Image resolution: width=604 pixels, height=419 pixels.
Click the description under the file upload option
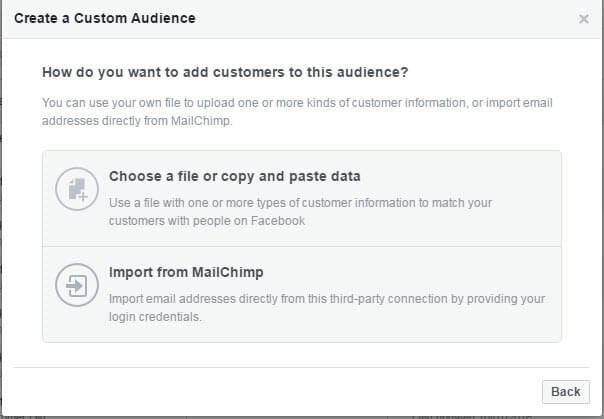[300, 212]
